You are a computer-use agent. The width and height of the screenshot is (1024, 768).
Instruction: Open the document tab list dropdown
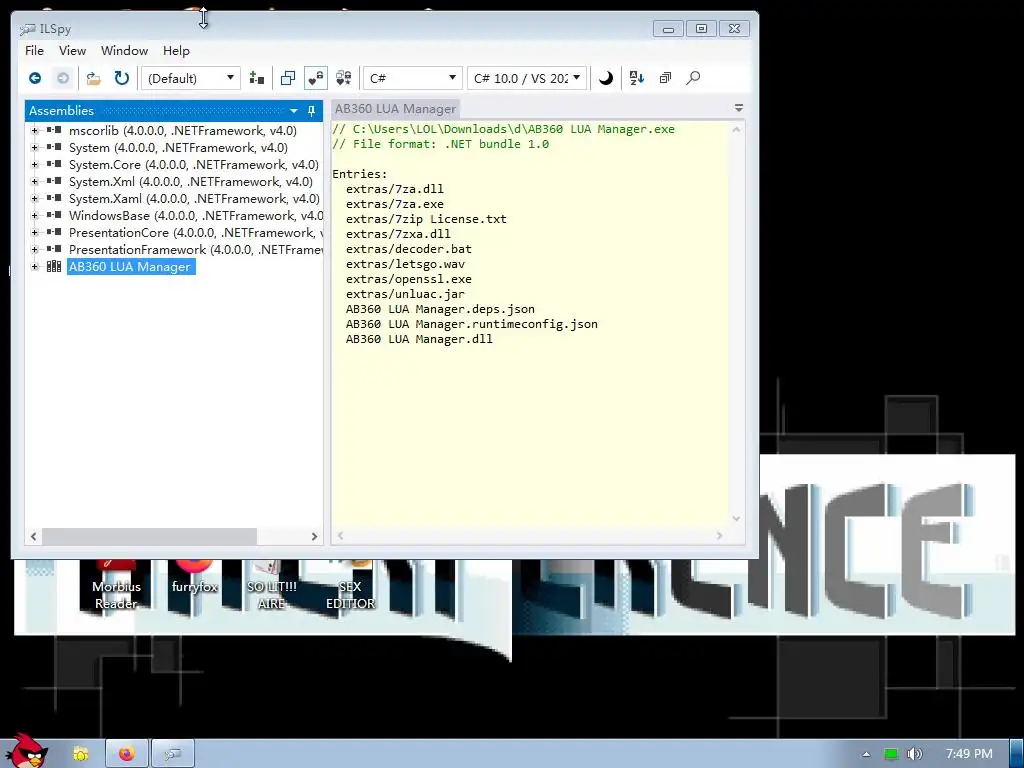[739, 108]
